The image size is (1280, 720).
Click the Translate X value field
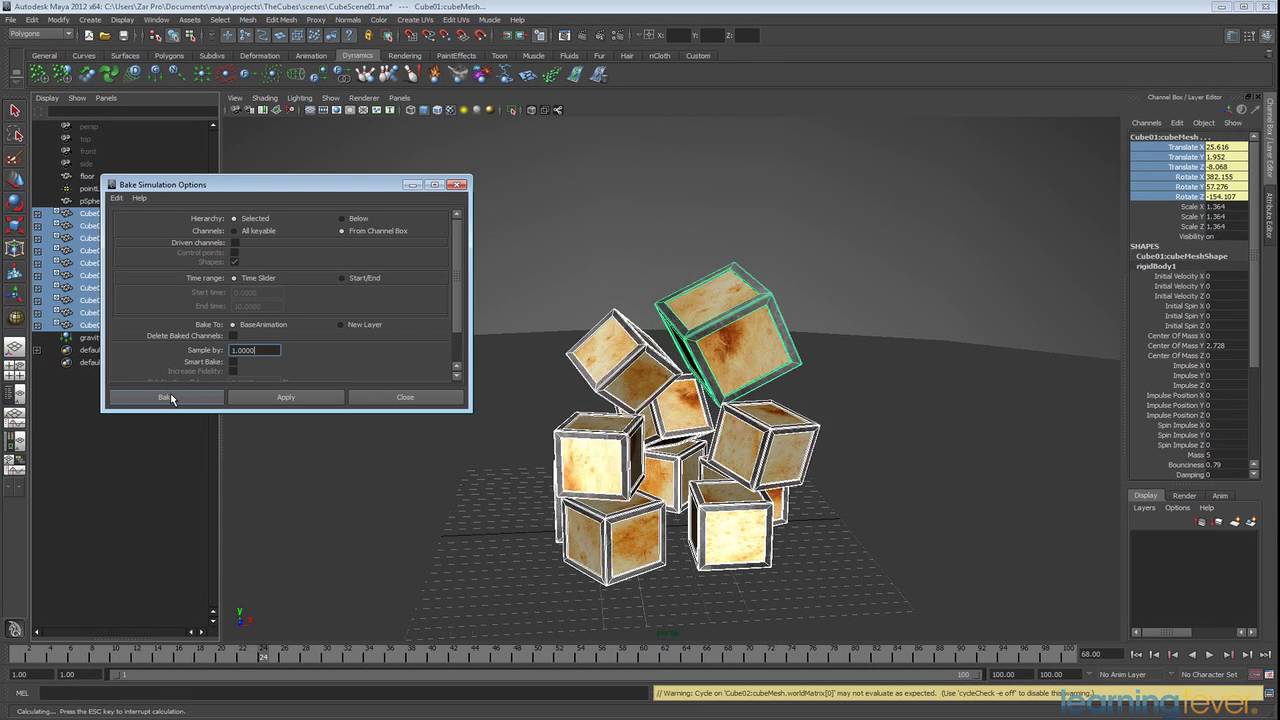pyautogui.click(x=1226, y=147)
